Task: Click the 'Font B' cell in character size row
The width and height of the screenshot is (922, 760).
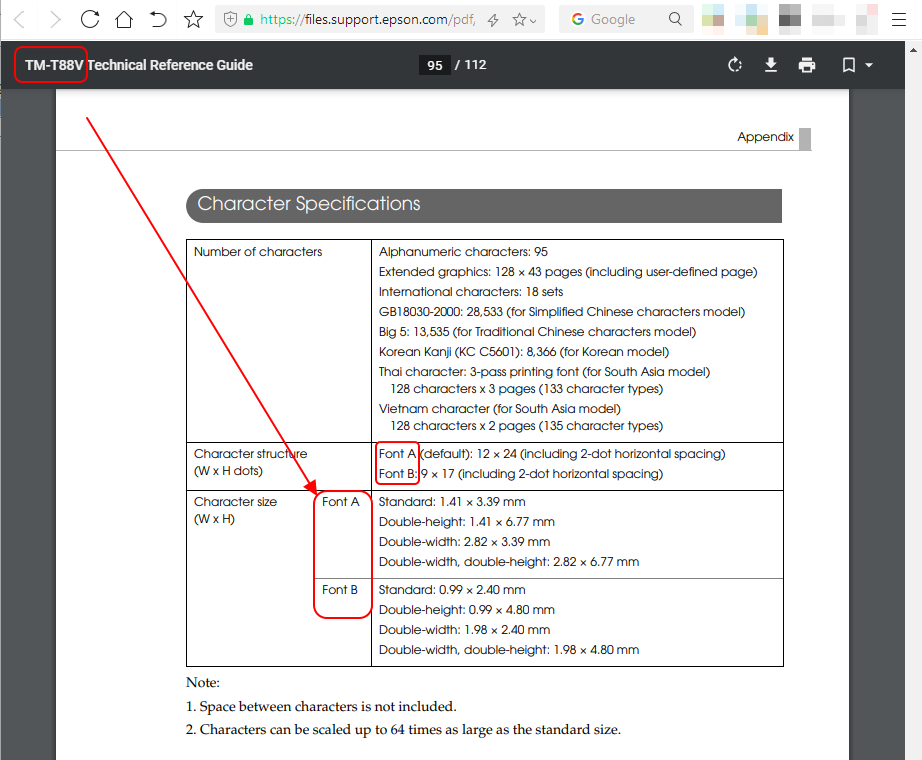Action: pyautogui.click(x=340, y=589)
